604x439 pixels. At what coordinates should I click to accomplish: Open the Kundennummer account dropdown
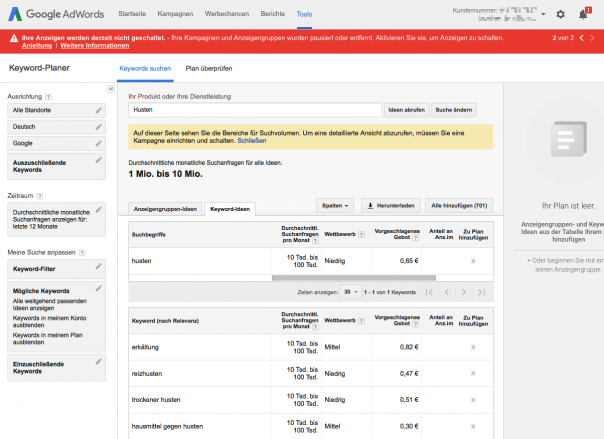[x=543, y=14]
